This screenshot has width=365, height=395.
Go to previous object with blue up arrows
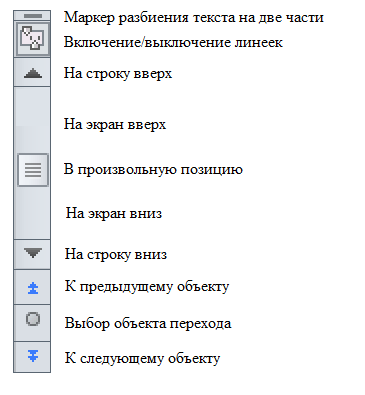point(32,287)
